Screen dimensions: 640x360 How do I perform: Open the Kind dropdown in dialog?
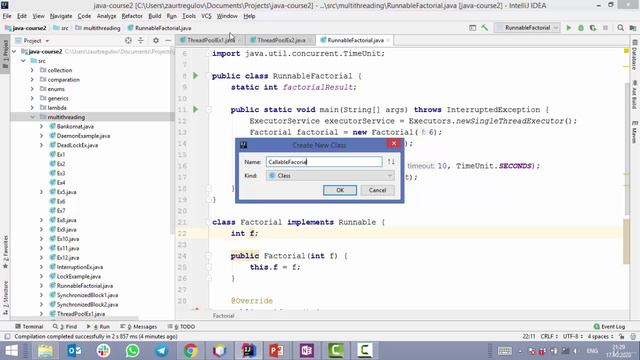[330, 176]
